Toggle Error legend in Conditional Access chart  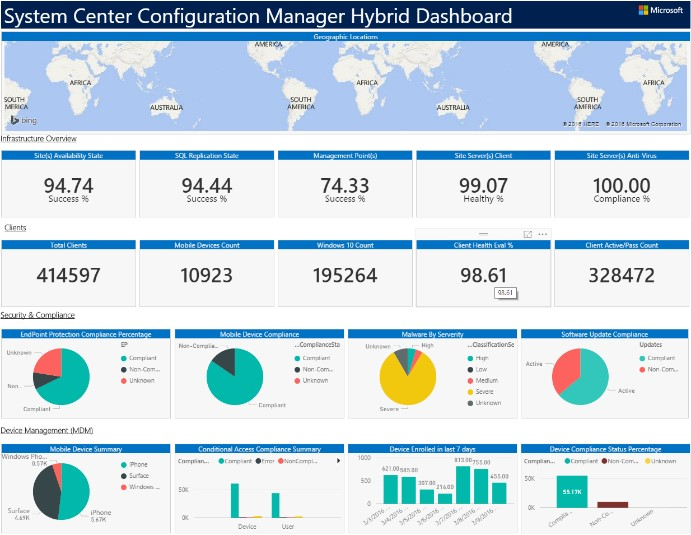[x=265, y=461]
